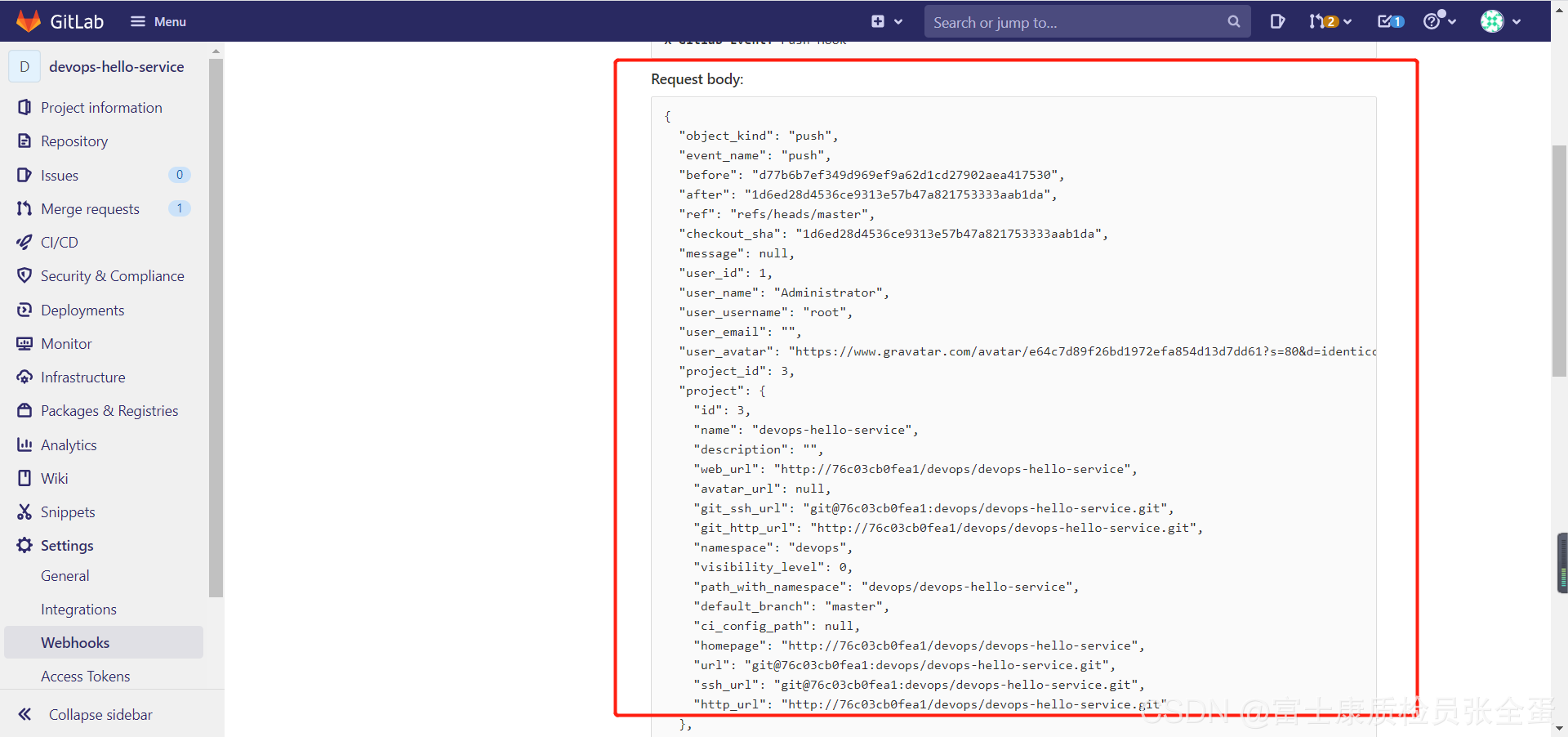Click the page scroll down arrow

click(x=1559, y=729)
